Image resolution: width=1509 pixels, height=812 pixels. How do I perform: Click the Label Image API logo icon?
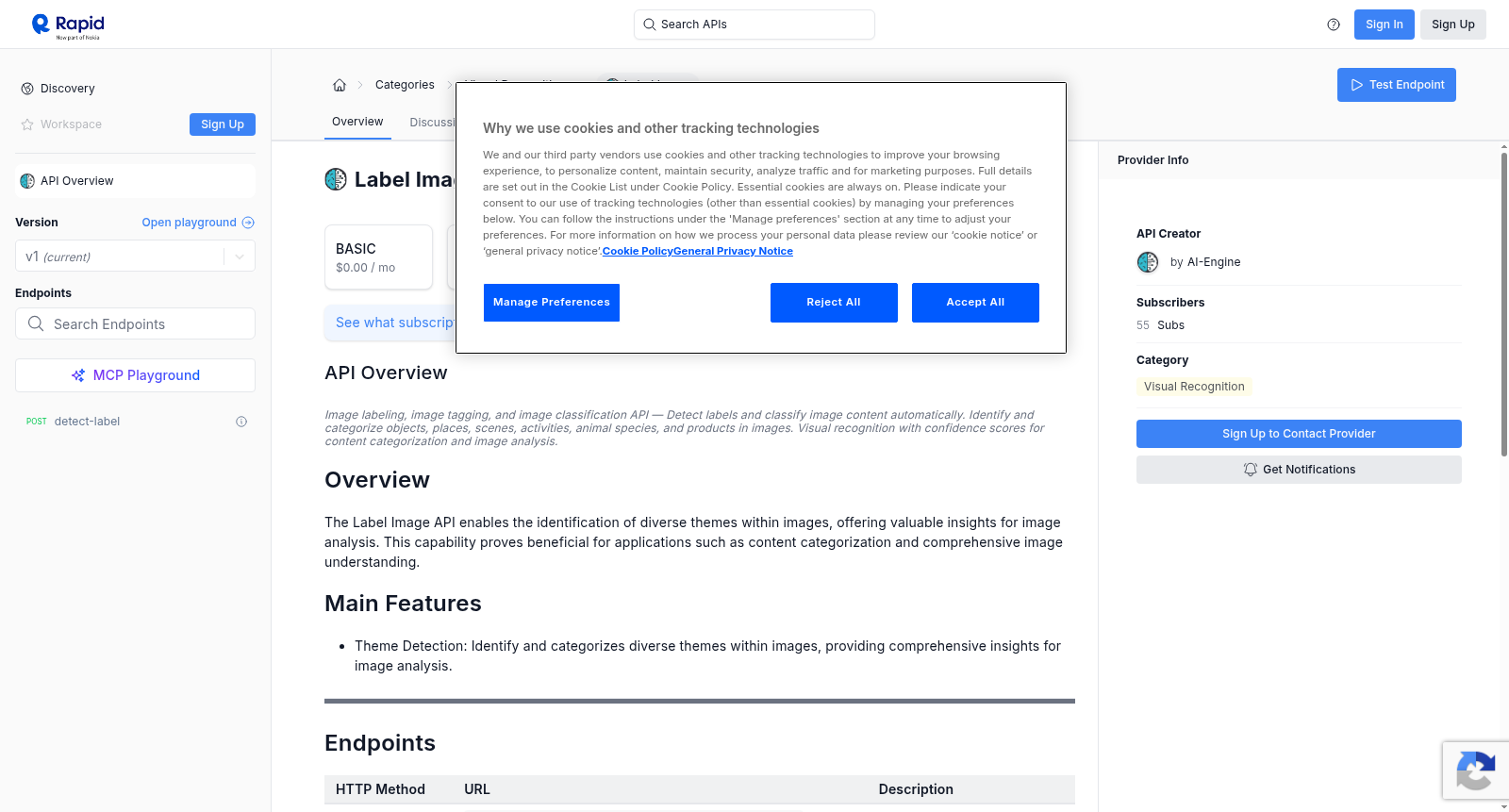pos(336,179)
